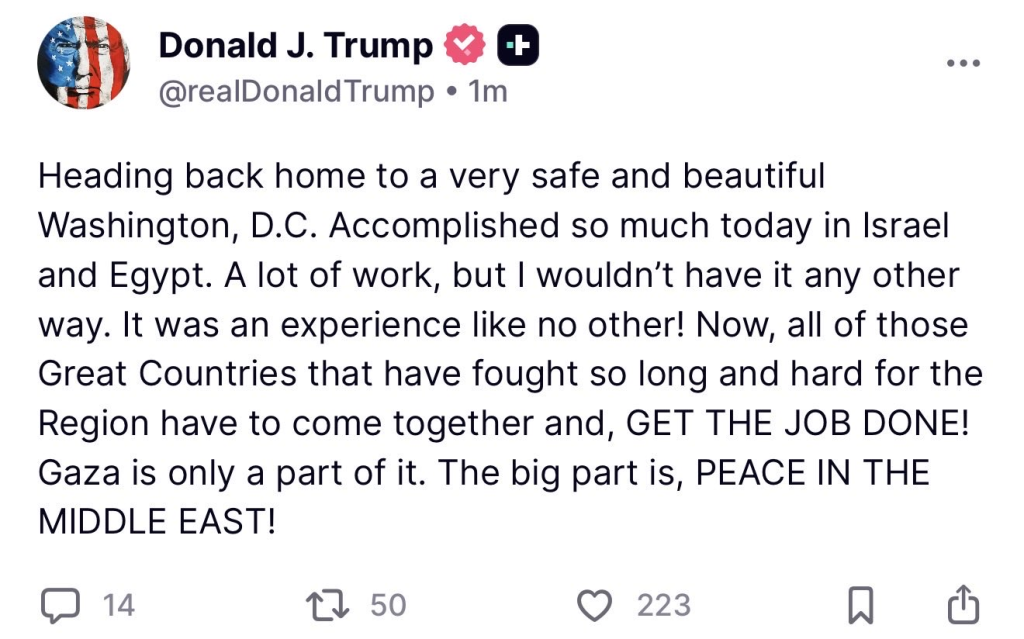Tap the share upload icon
This screenshot has height=639, width=1024.
tap(962, 604)
